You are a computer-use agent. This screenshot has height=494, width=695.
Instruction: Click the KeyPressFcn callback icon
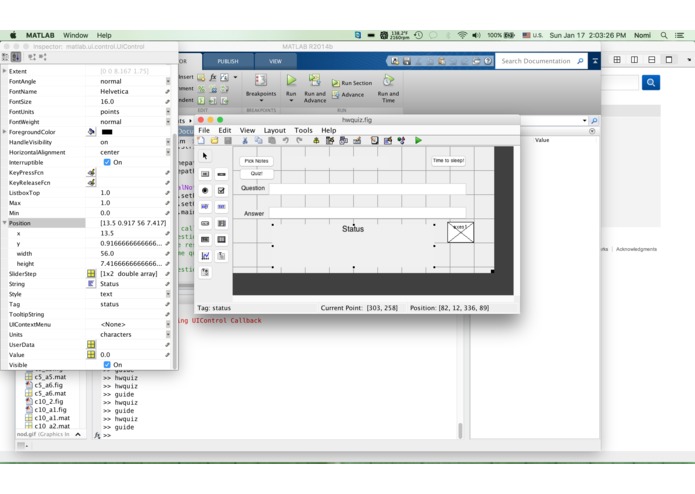[x=91, y=172]
